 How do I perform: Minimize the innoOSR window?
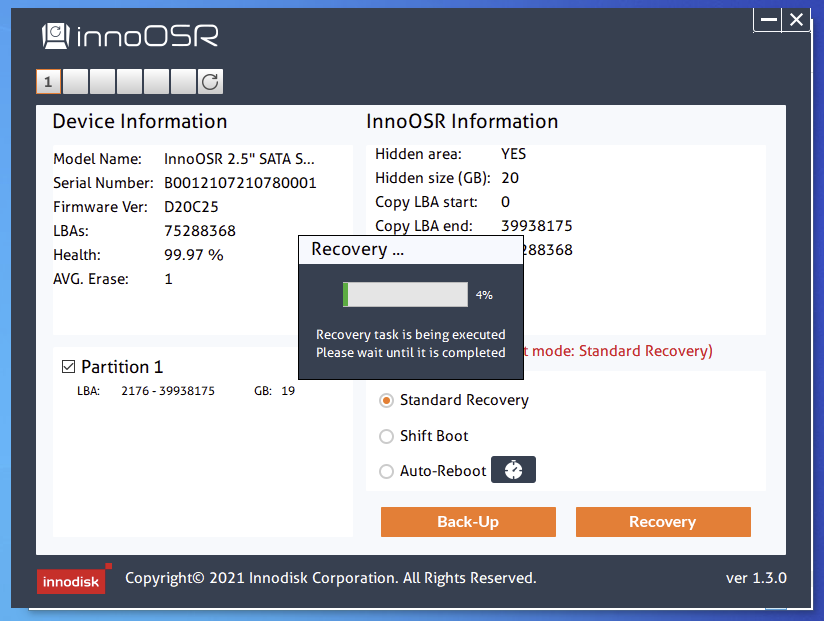coord(769,20)
